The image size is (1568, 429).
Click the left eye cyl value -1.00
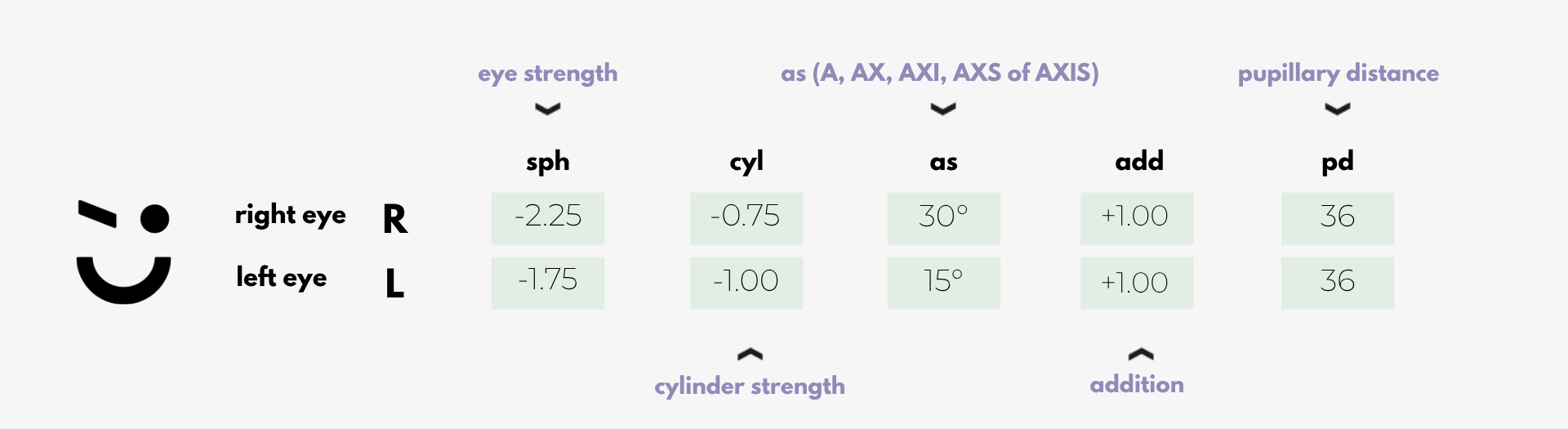click(x=746, y=283)
